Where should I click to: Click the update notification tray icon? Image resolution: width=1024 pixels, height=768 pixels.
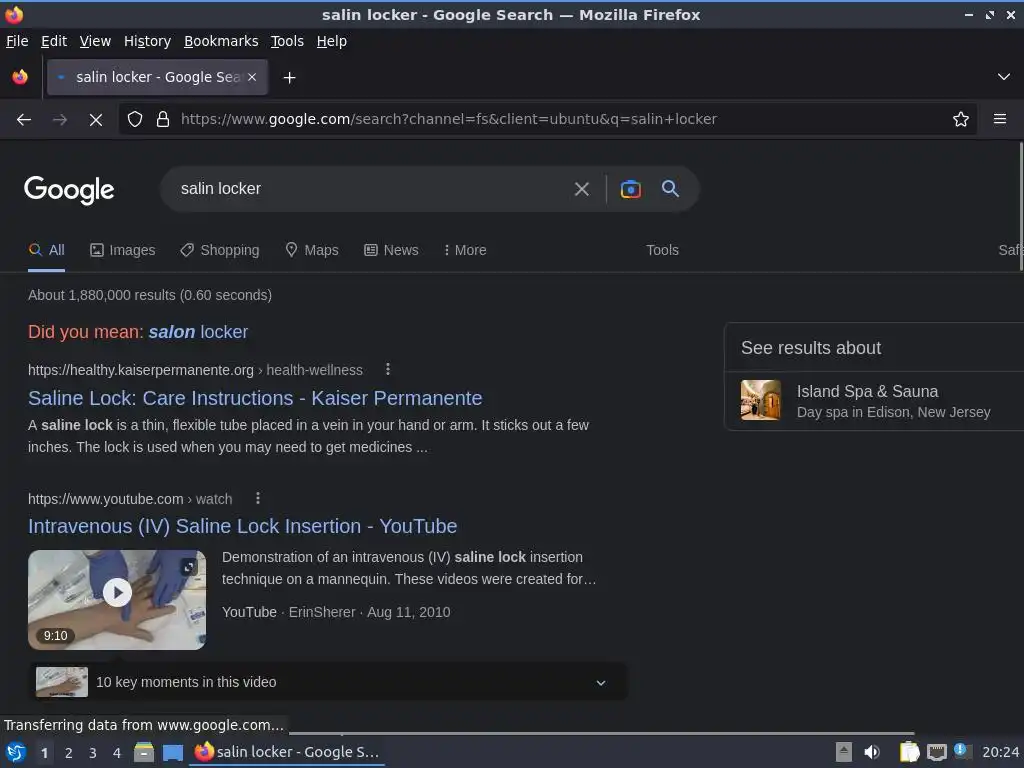click(x=961, y=750)
